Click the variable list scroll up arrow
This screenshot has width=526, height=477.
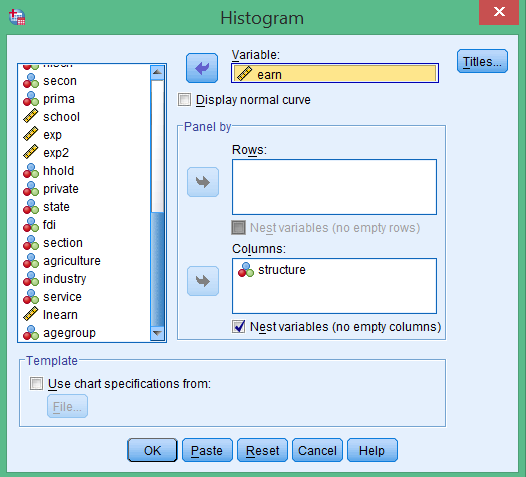pyautogui.click(x=157, y=72)
